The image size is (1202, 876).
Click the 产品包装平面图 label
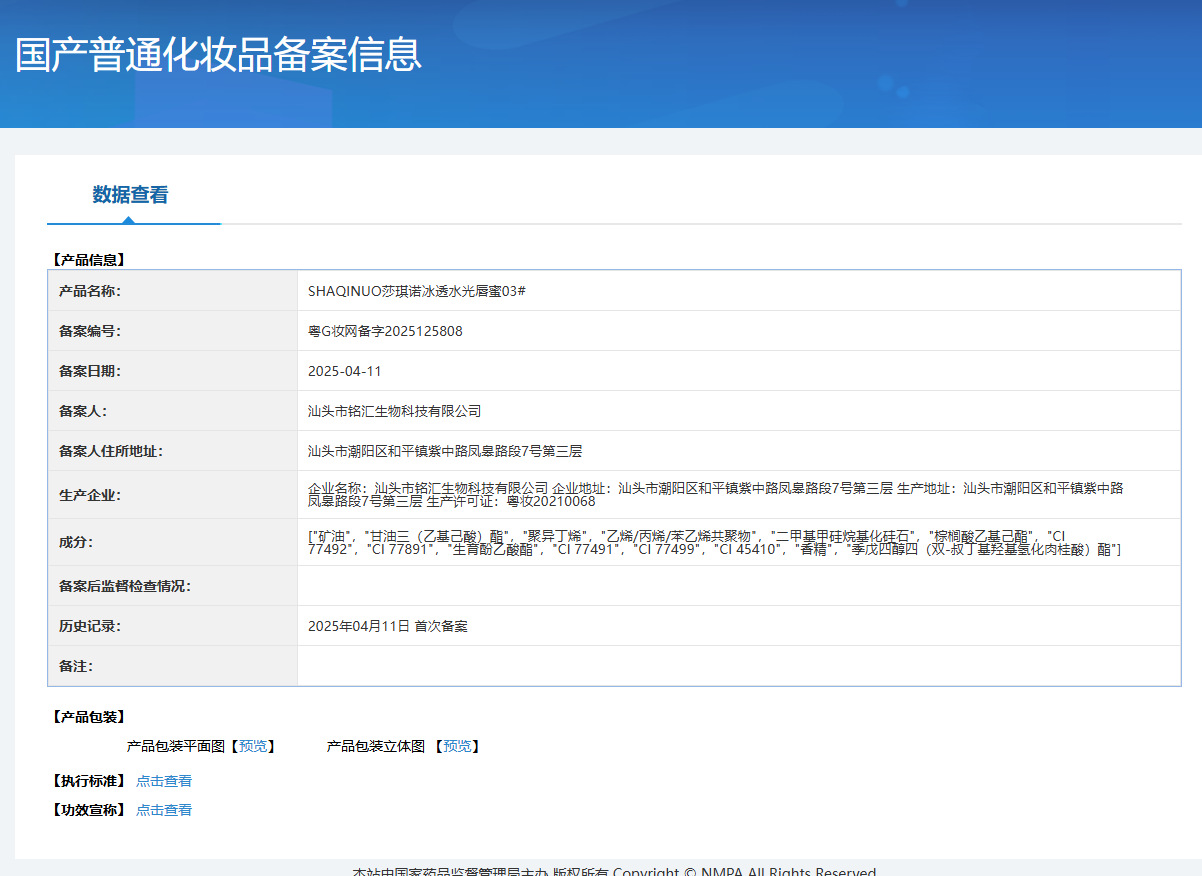[x=176, y=746]
